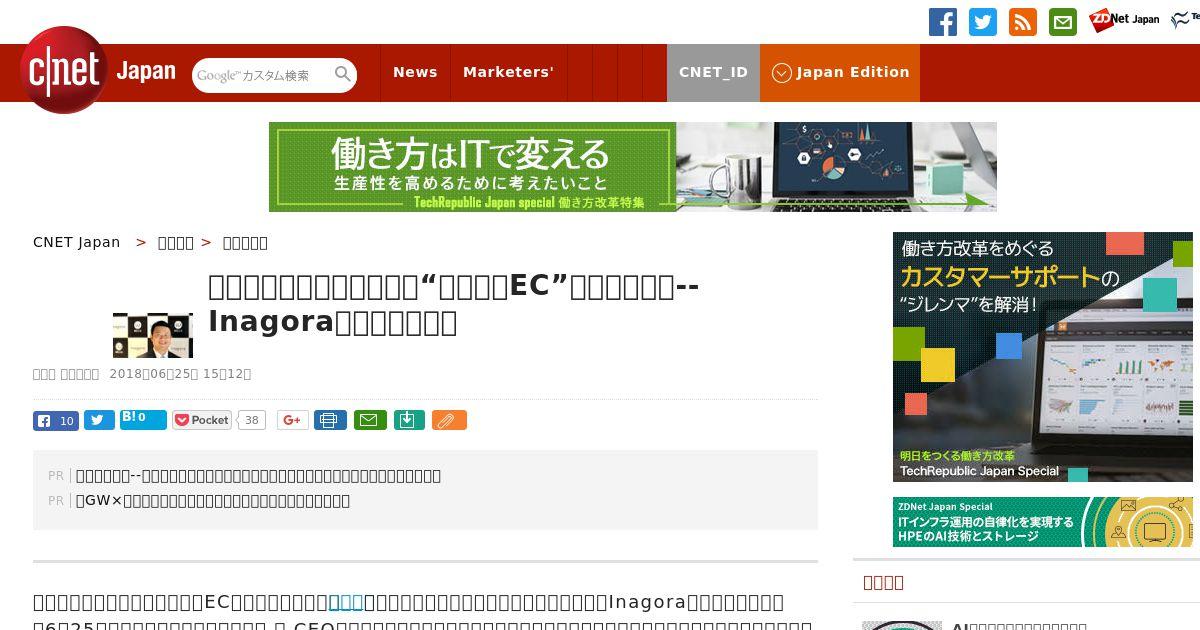Open the News menu
1200x630 pixels.
click(x=415, y=72)
